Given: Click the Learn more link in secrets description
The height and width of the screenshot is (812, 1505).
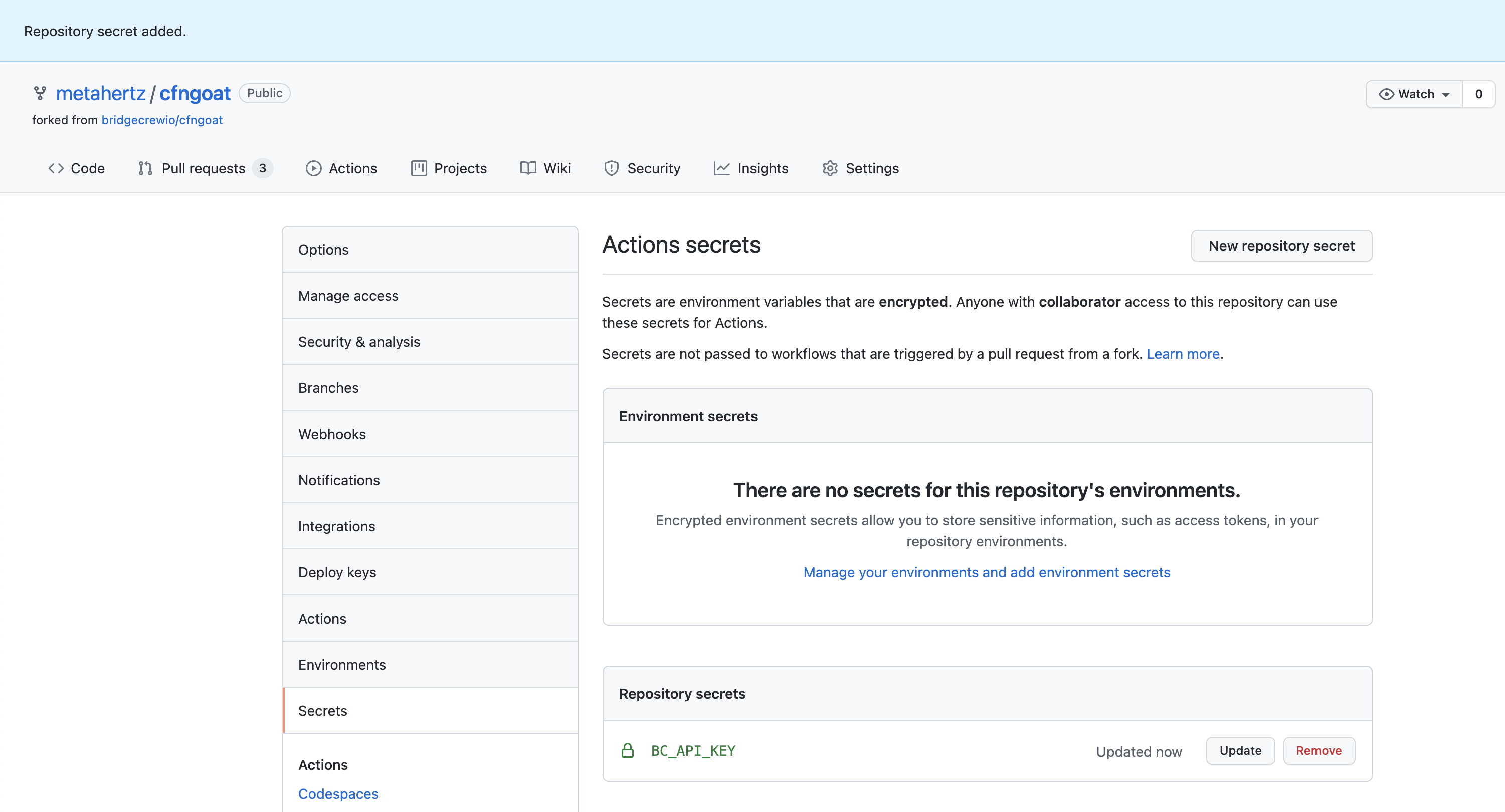Looking at the screenshot, I should (1184, 353).
